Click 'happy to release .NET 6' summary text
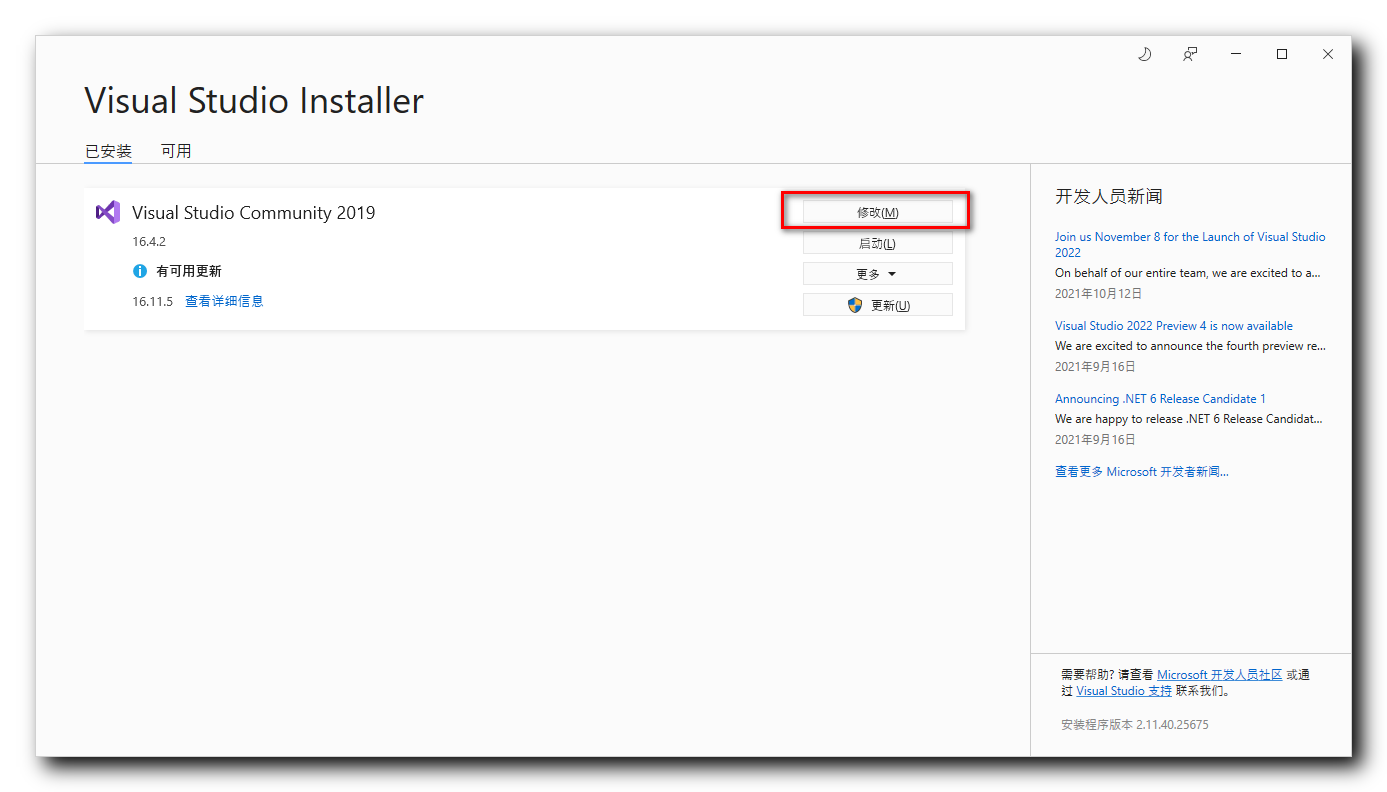The image size is (1387, 792). click(x=1190, y=419)
